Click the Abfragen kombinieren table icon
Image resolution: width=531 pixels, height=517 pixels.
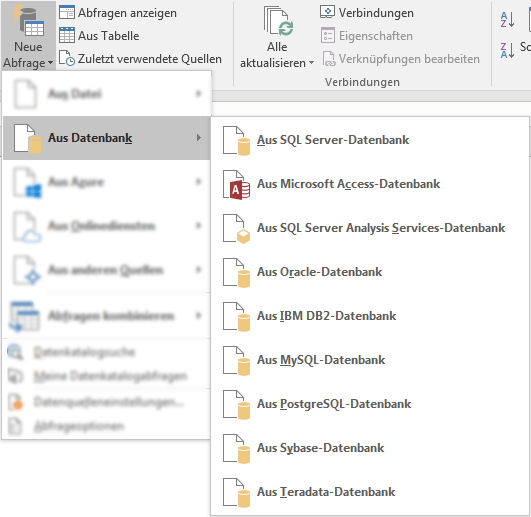click(24, 316)
